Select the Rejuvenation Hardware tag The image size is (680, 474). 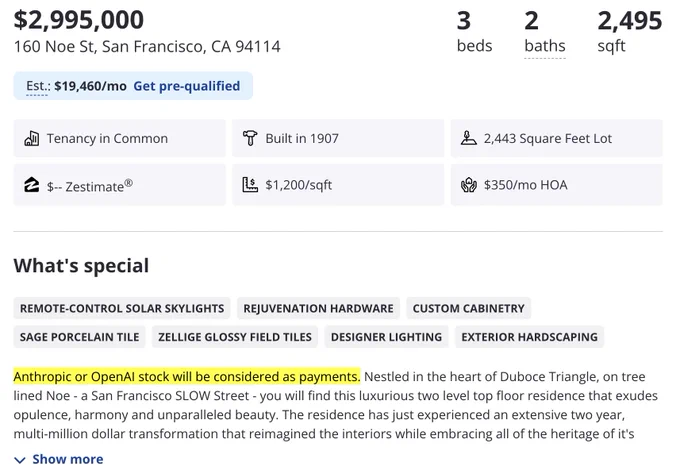[x=318, y=308]
